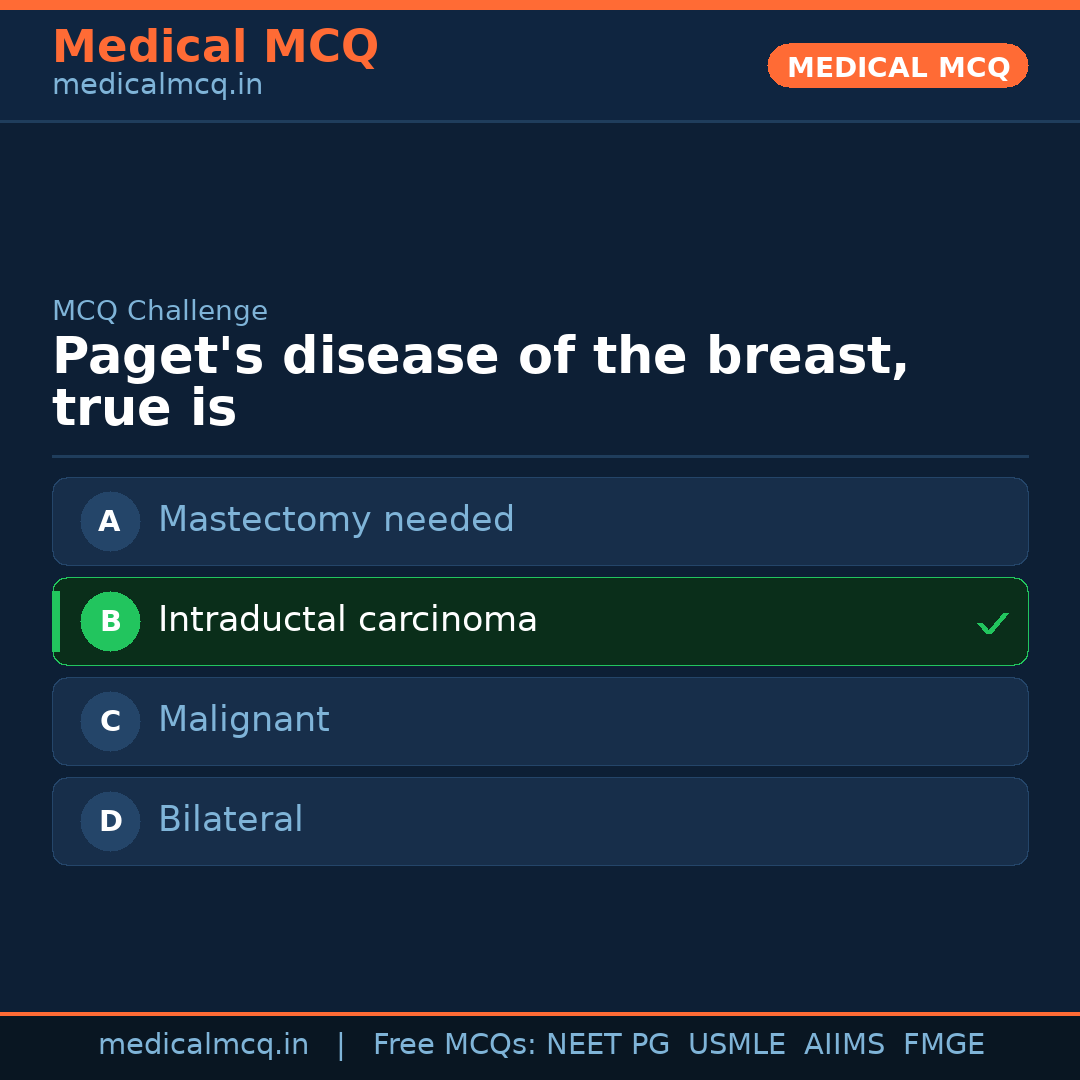Screen dimensions: 1080x1080
Task: Click the large 'Medical MCQ' header title
Action: coord(215,47)
